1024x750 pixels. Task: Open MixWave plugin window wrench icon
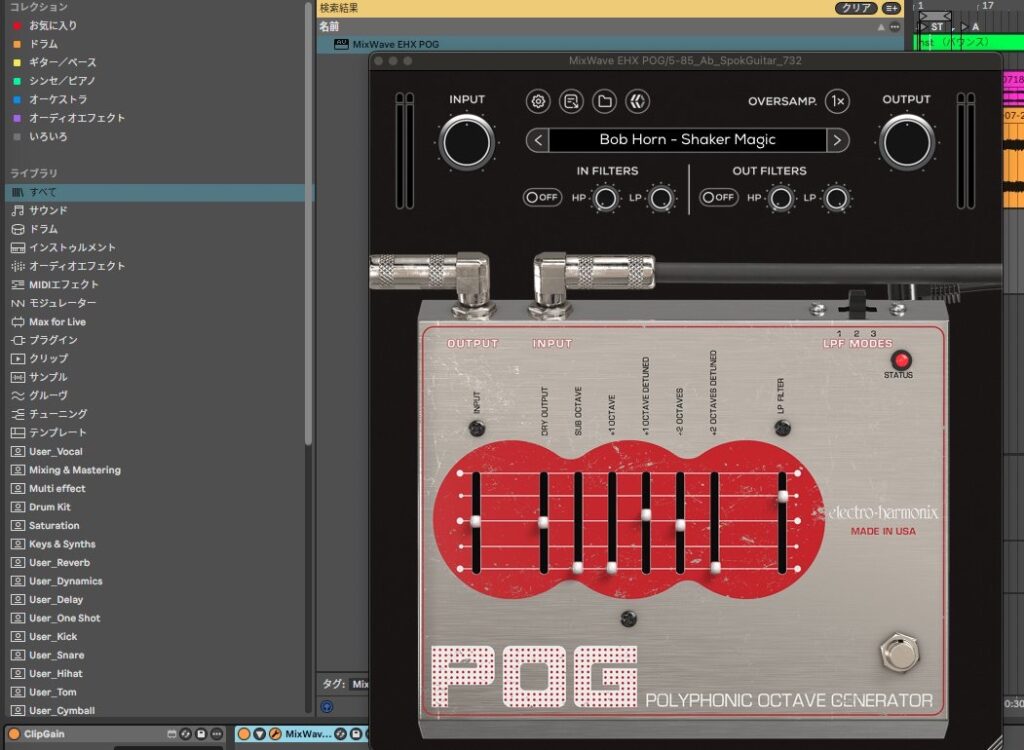(275, 734)
